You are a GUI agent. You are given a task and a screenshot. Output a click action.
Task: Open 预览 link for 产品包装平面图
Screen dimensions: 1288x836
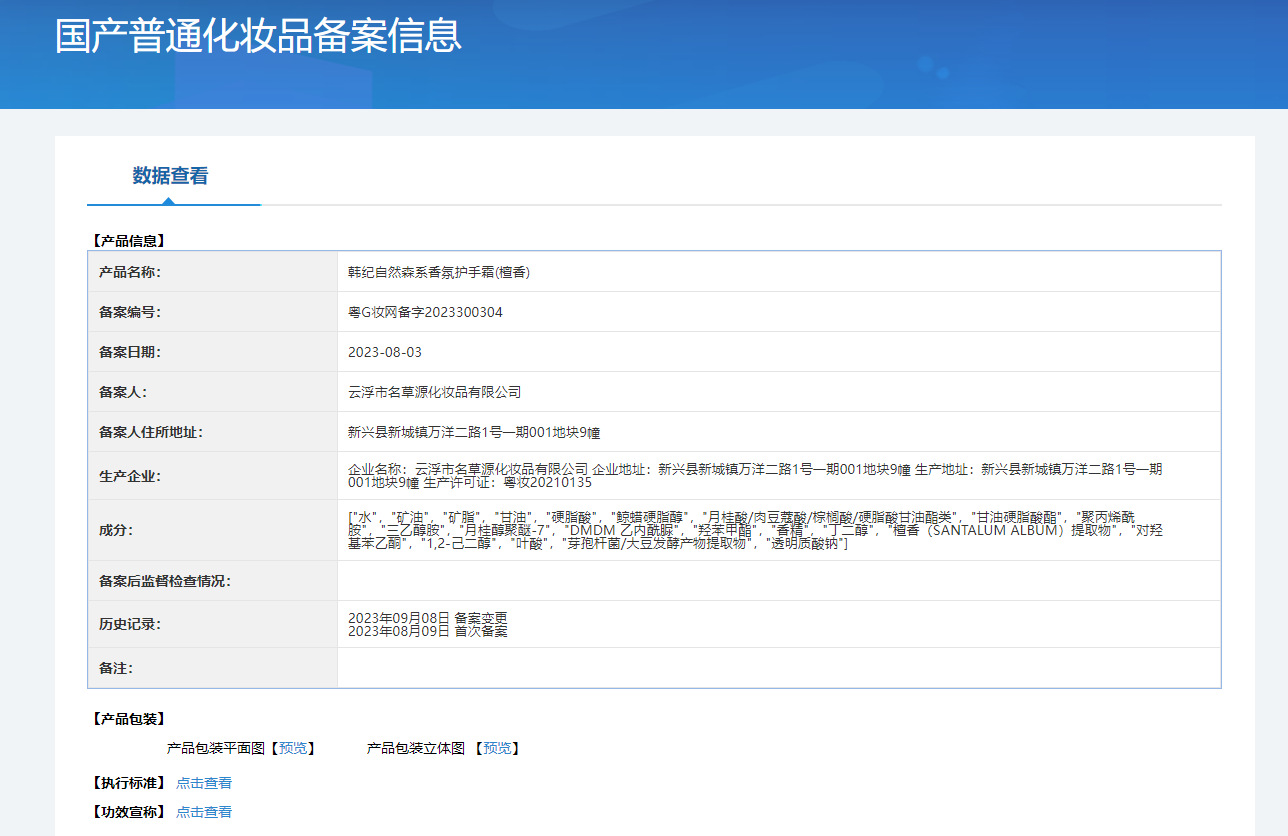(295, 748)
